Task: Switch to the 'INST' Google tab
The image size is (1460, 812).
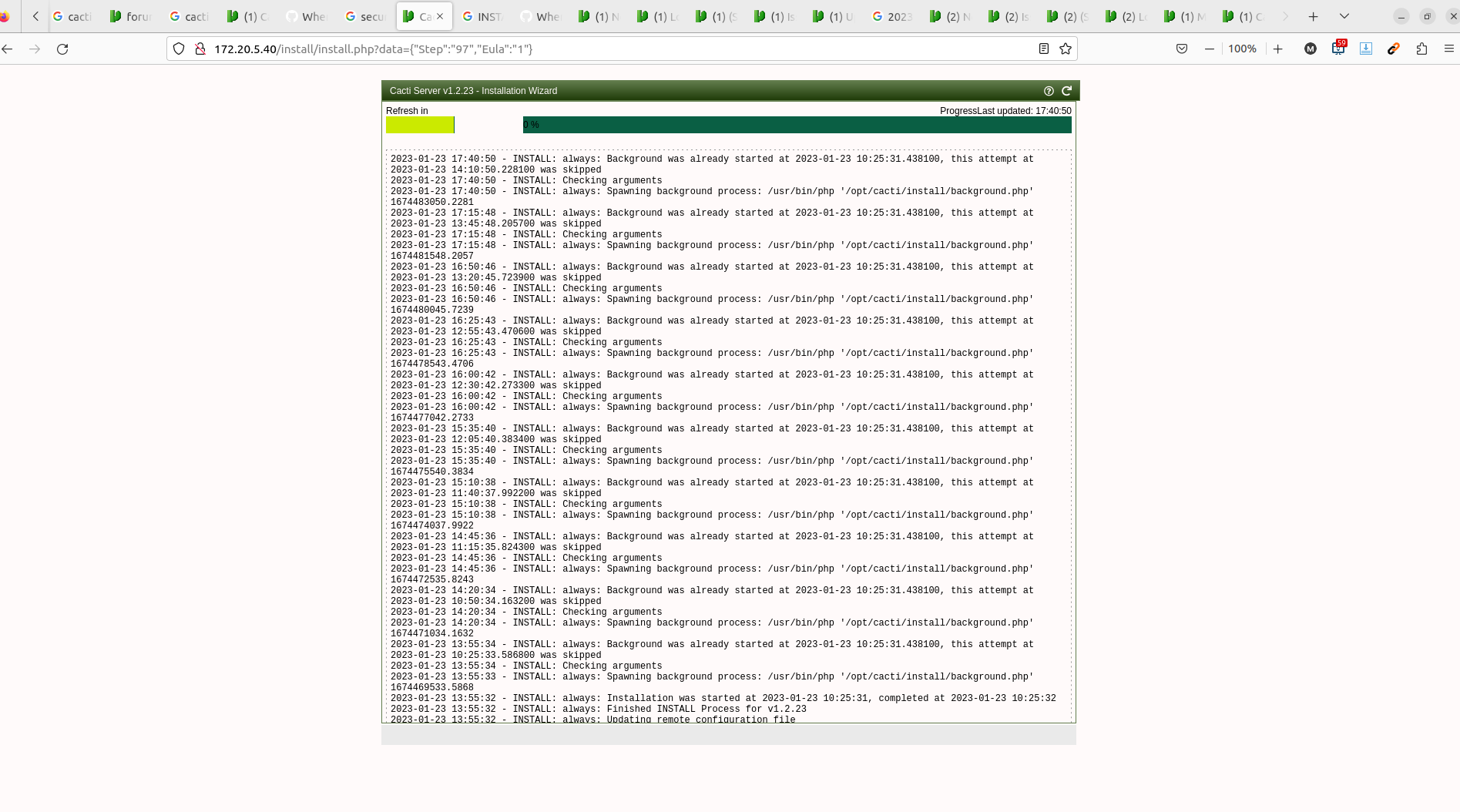Action: 483,16
